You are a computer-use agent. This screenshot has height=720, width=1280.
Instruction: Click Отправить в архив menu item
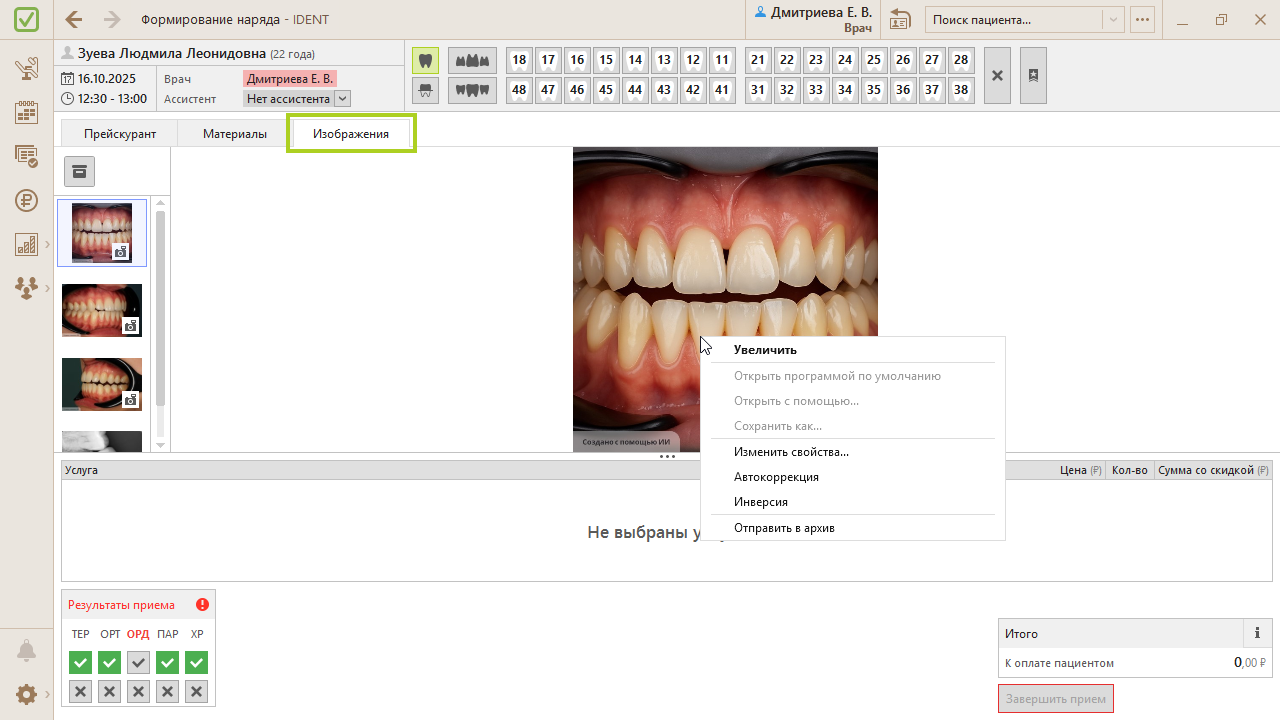784,527
